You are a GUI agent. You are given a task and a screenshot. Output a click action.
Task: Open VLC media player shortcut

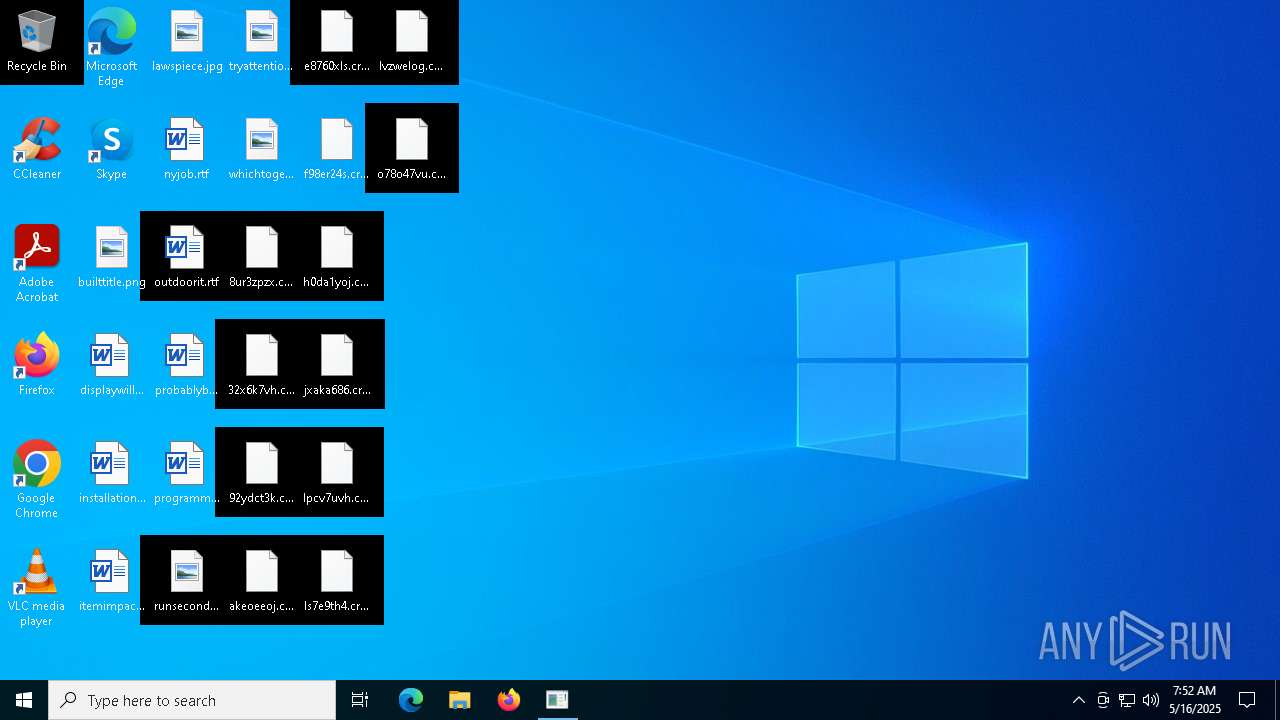(37, 587)
